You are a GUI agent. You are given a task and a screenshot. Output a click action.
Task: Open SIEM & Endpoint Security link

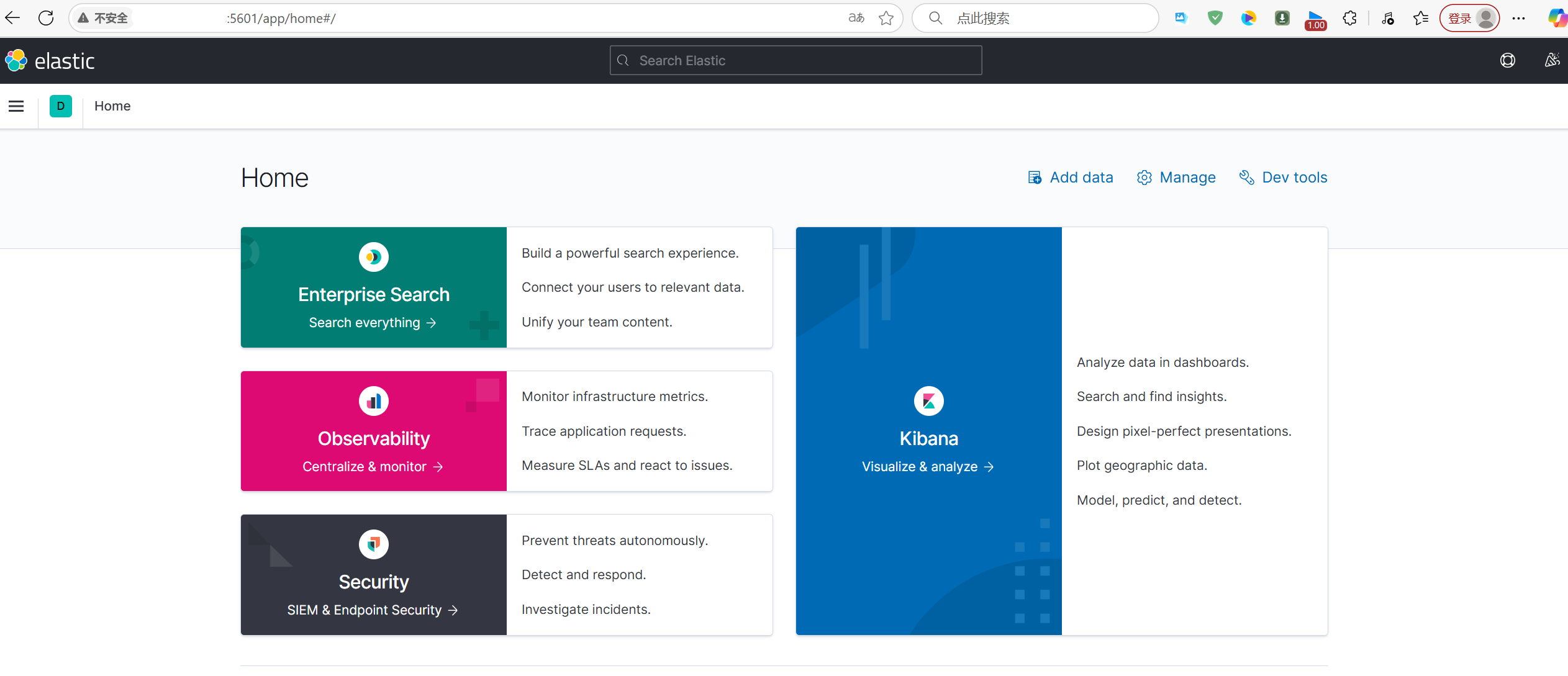click(373, 610)
